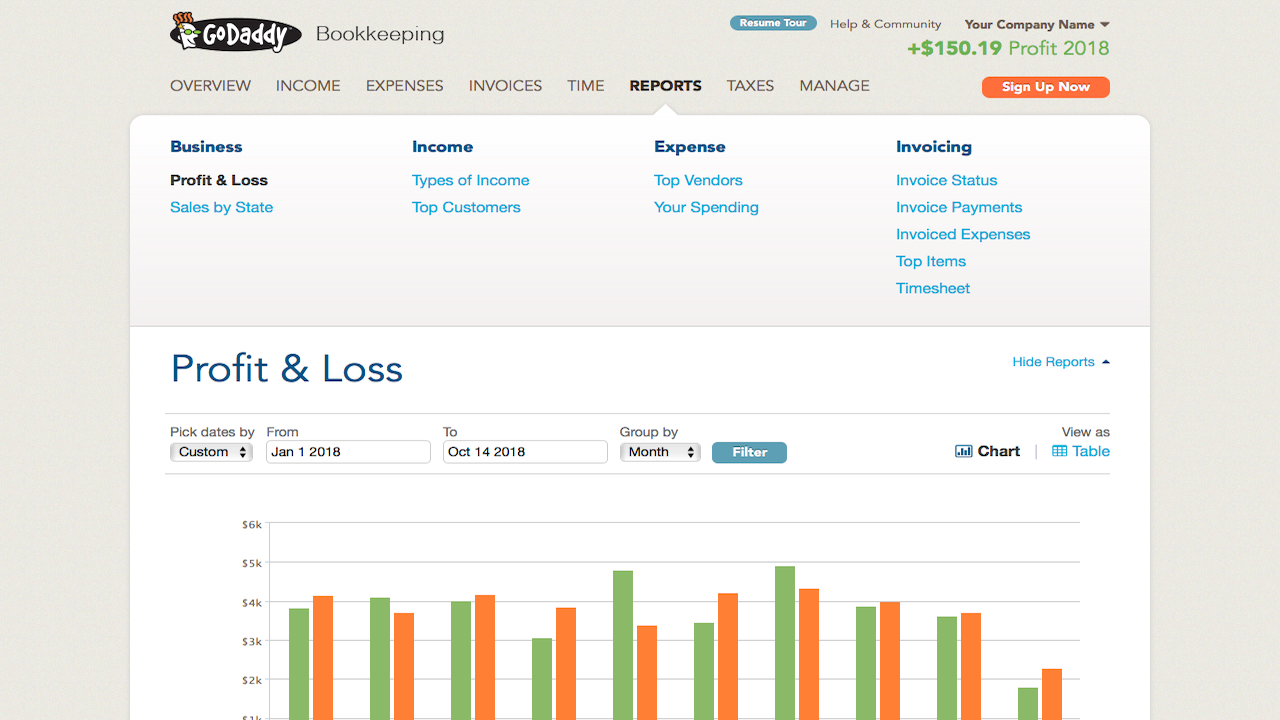Click the Resume Tour button
1280x720 pixels.
coord(773,23)
